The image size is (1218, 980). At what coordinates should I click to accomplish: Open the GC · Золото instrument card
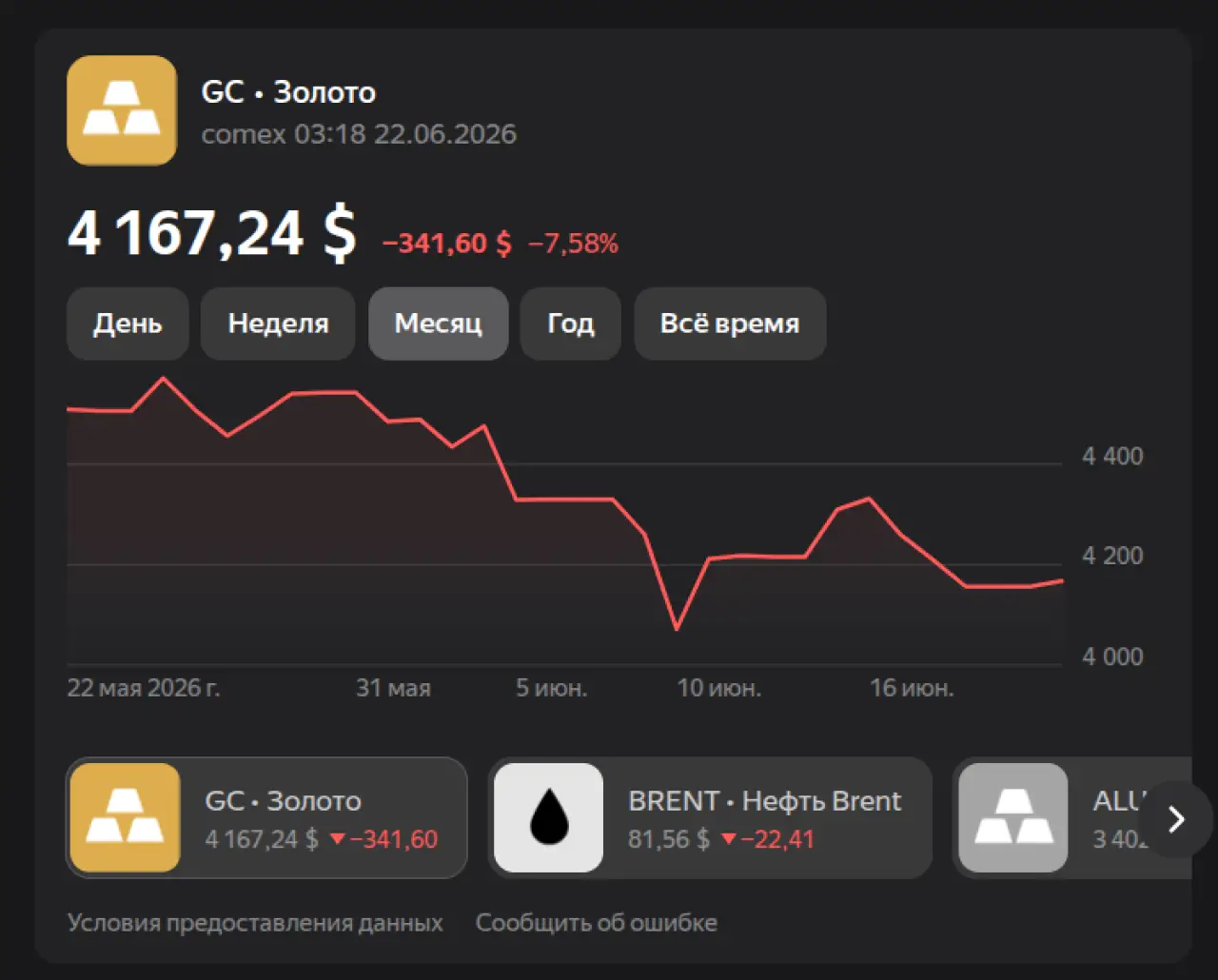pyautogui.click(x=266, y=818)
